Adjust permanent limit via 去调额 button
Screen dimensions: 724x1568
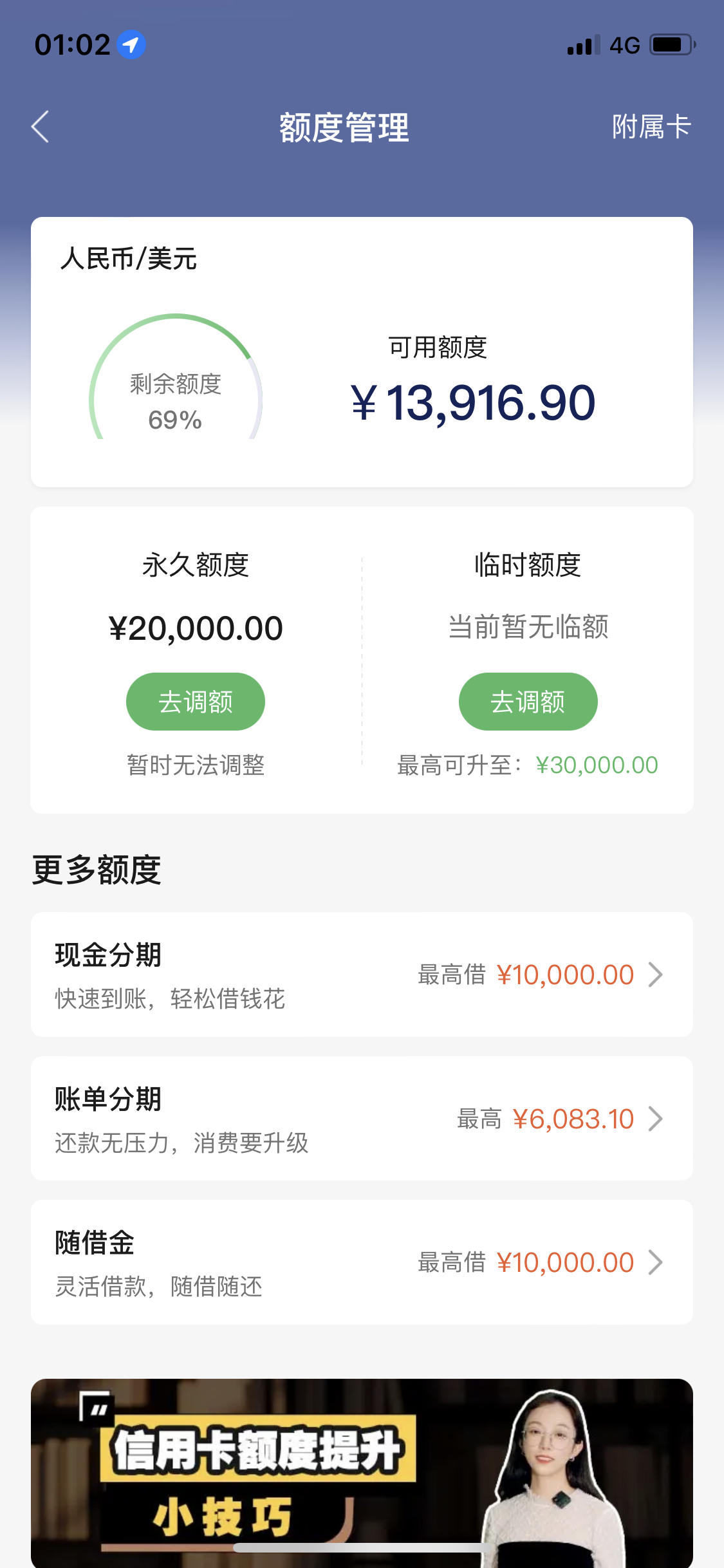click(196, 702)
